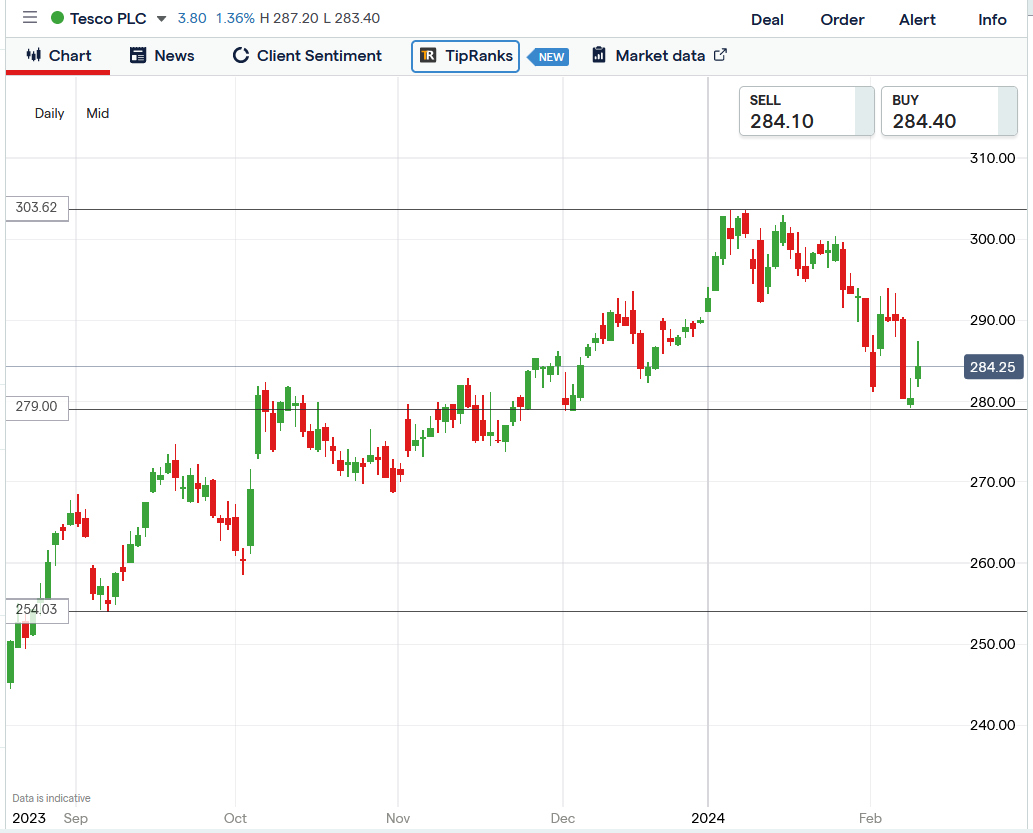The width and height of the screenshot is (1033, 833).
Task: Click the current price 284.25 marker
Action: tap(993, 367)
